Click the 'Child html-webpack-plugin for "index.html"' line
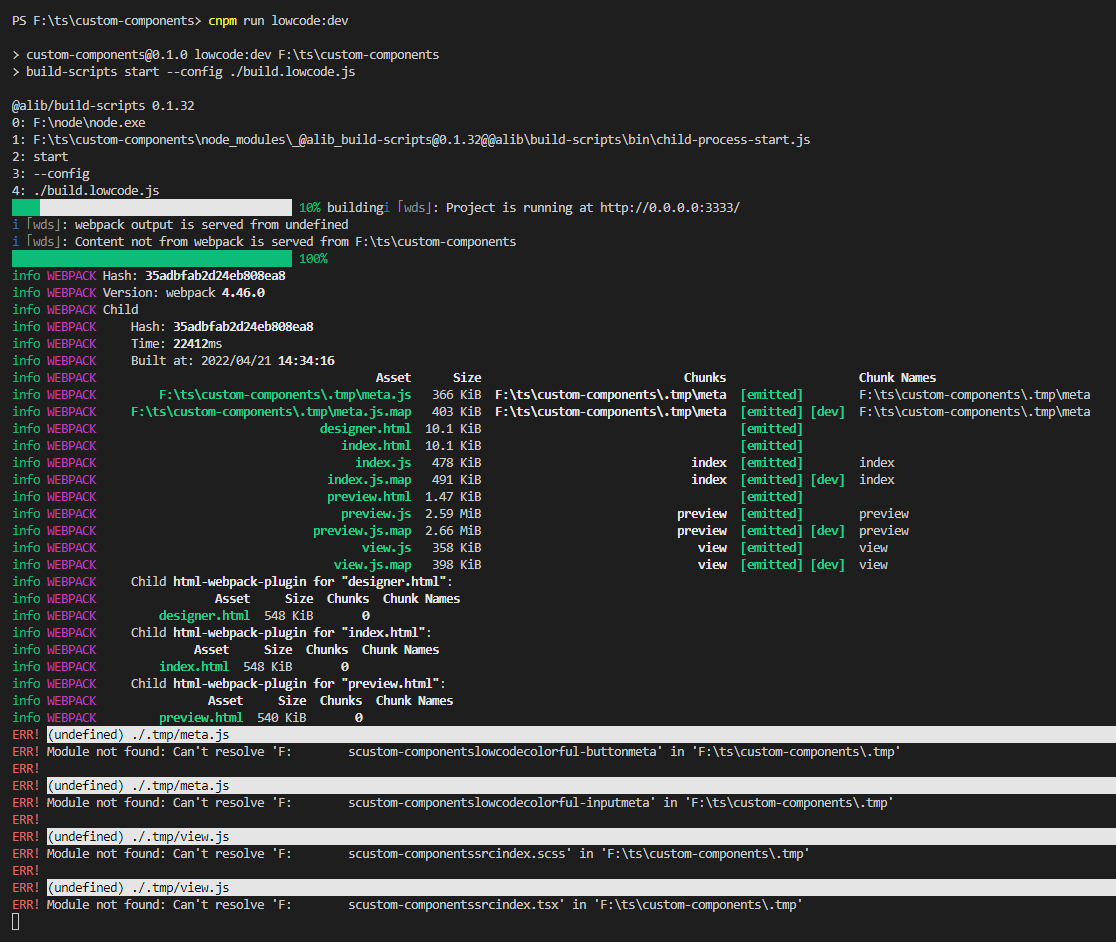The image size is (1116, 942). [x=281, y=633]
